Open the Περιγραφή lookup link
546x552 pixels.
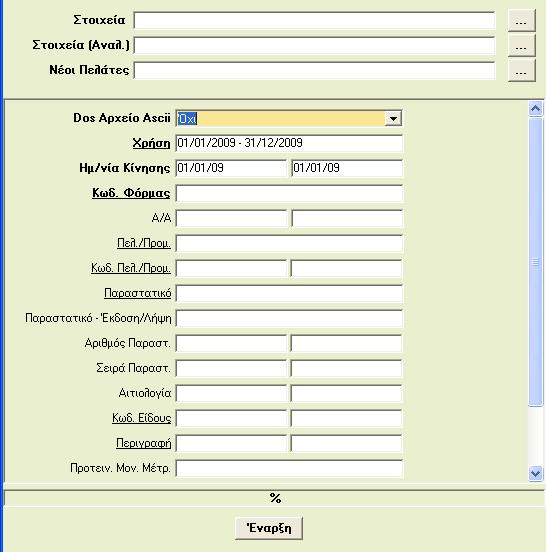pos(144,443)
